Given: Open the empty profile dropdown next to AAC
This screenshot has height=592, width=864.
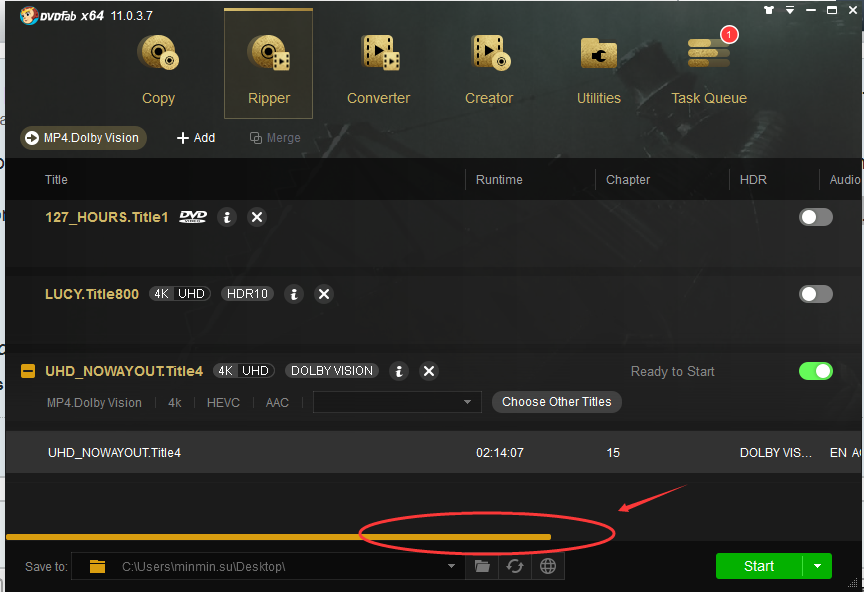Looking at the screenshot, I should click(397, 402).
